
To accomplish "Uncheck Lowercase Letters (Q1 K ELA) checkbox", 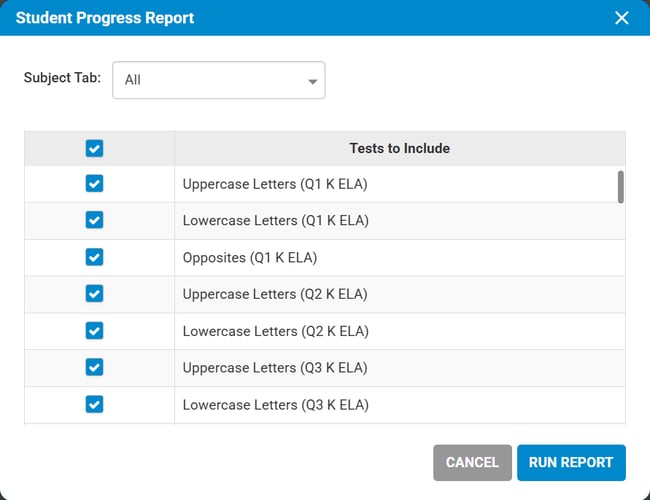I will coord(94,220).
